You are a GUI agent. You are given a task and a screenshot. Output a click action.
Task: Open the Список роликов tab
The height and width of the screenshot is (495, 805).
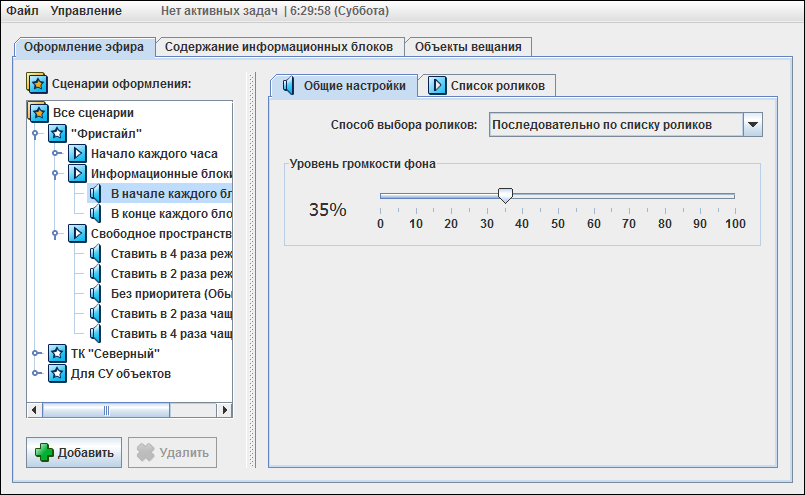click(x=487, y=85)
